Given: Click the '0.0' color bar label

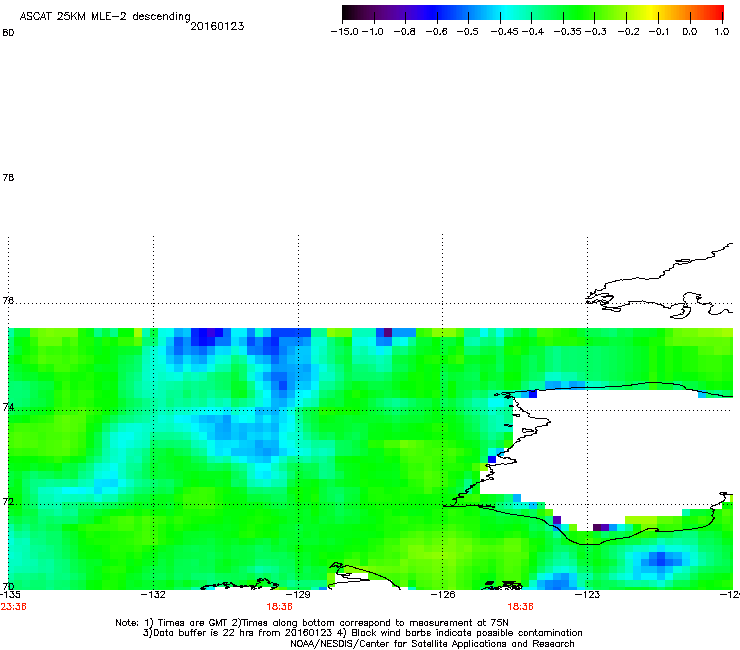Looking at the screenshot, I should (x=690, y=32).
